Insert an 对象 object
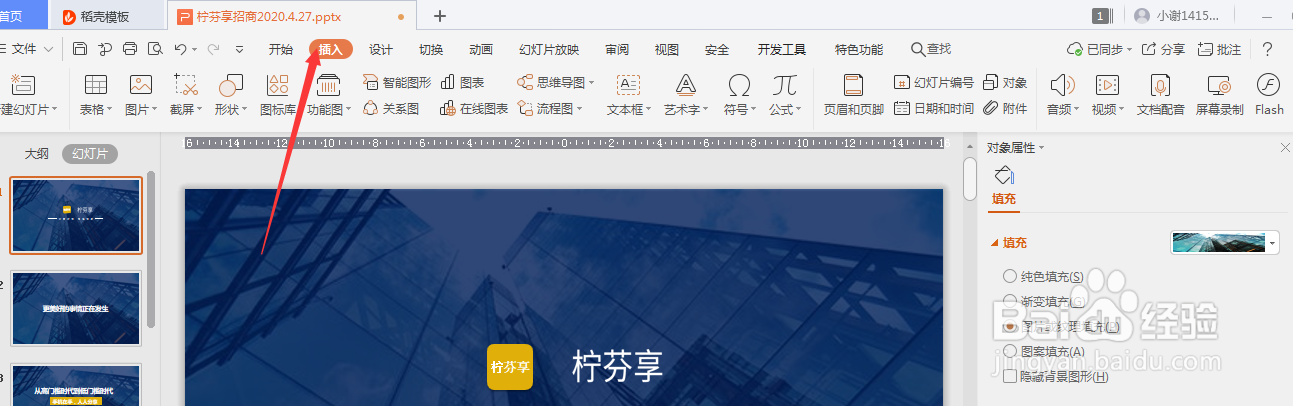Screen dimensions: 1293x406 (x=1005, y=82)
